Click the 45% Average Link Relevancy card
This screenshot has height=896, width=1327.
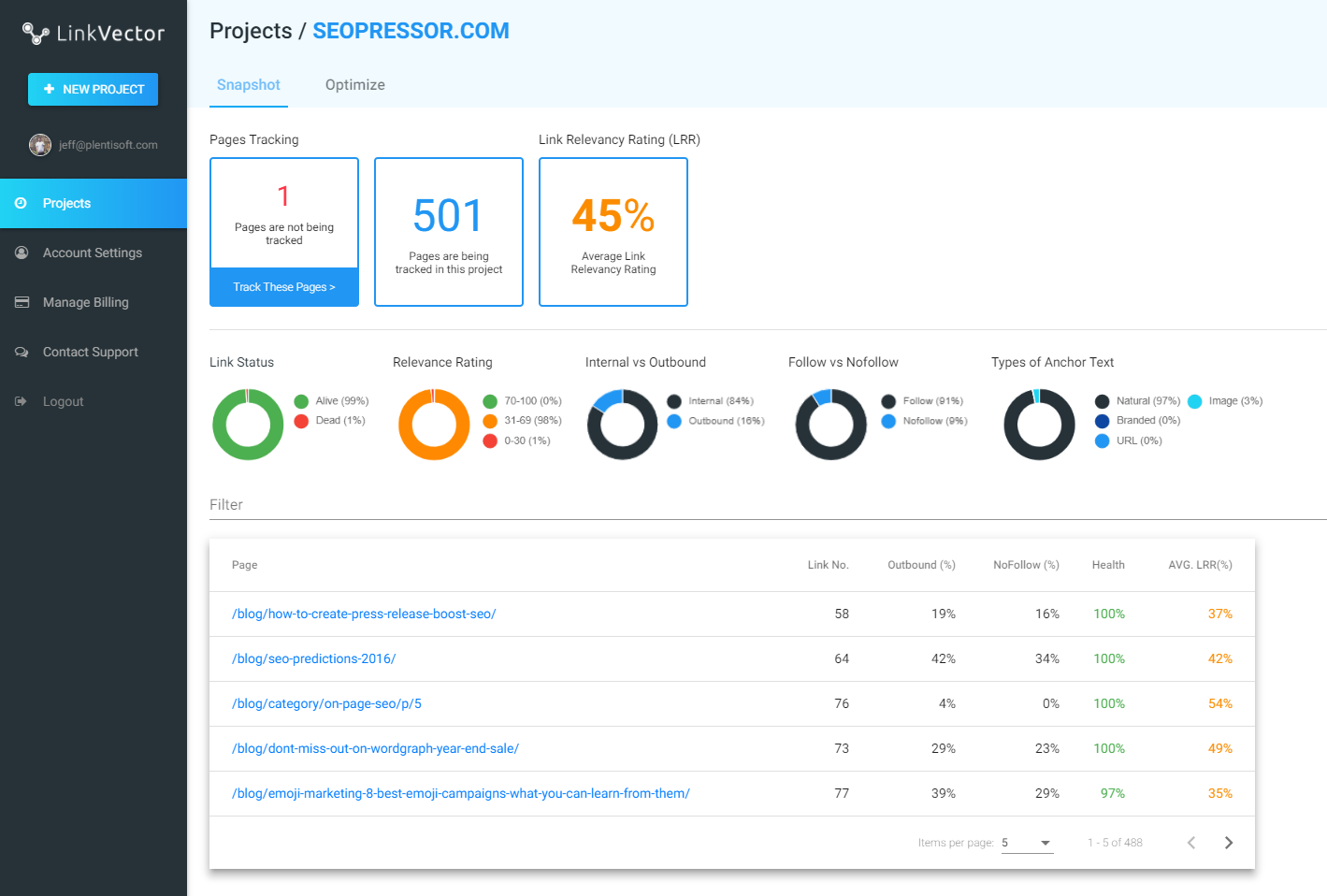[613, 232]
